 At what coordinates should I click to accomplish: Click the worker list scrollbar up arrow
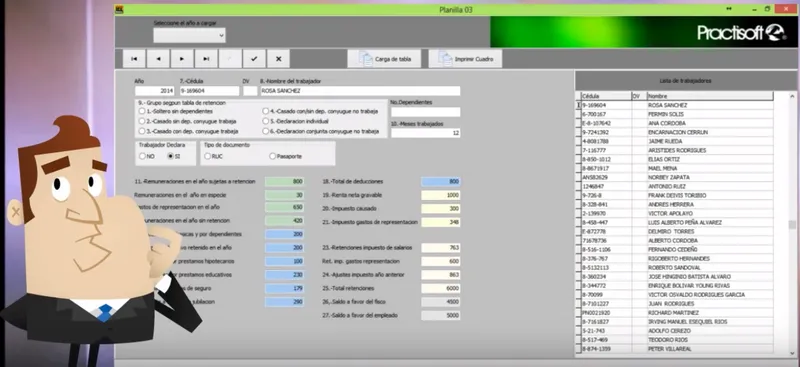coord(792,95)
